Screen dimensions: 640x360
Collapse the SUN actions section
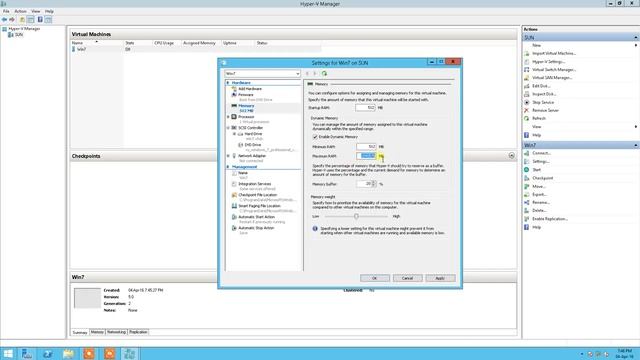click(636, 38)
